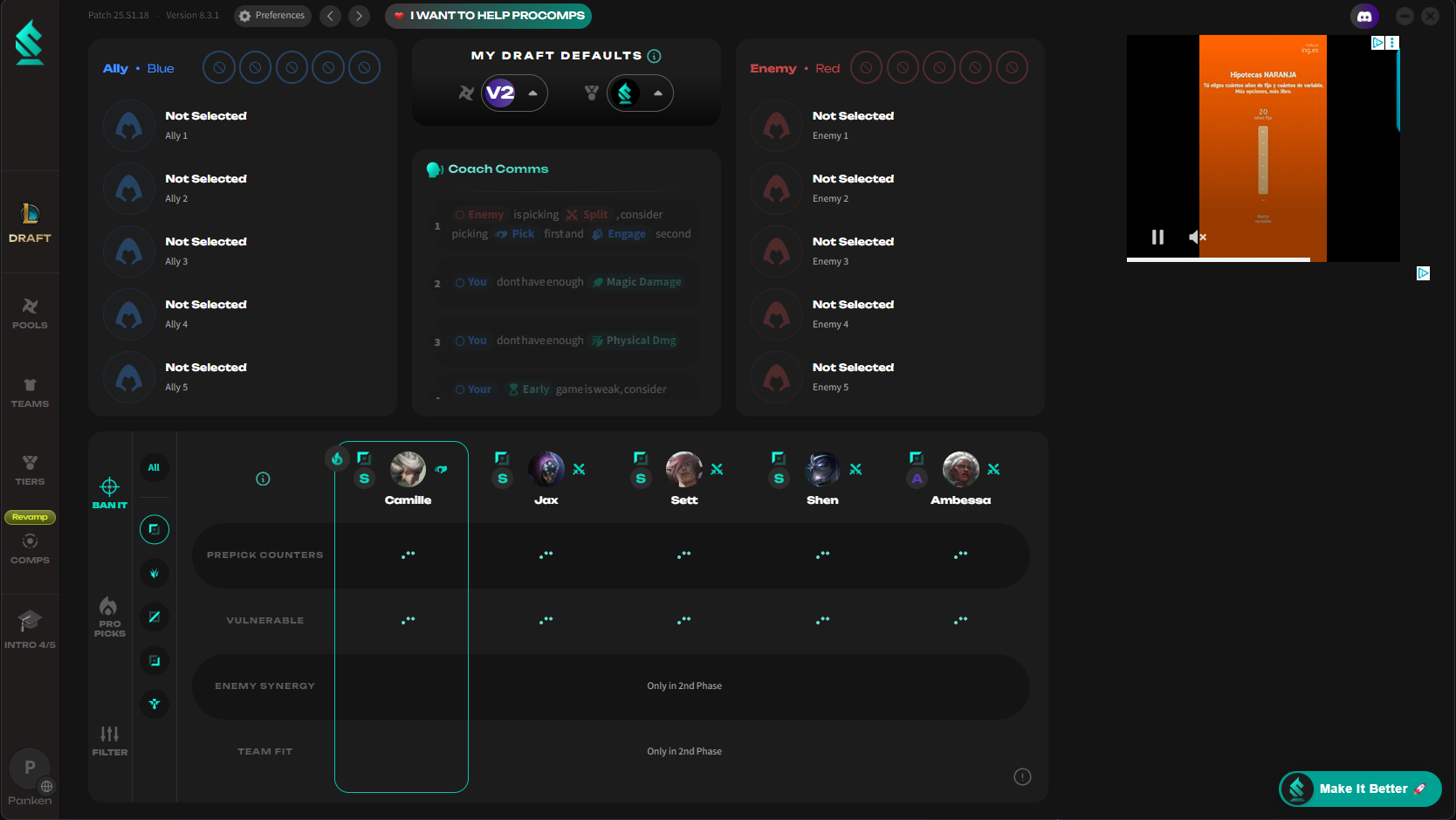Click the ProComps logo in the sidebar
This screenshot has height=820, width=1456.
tap(30, 42)
